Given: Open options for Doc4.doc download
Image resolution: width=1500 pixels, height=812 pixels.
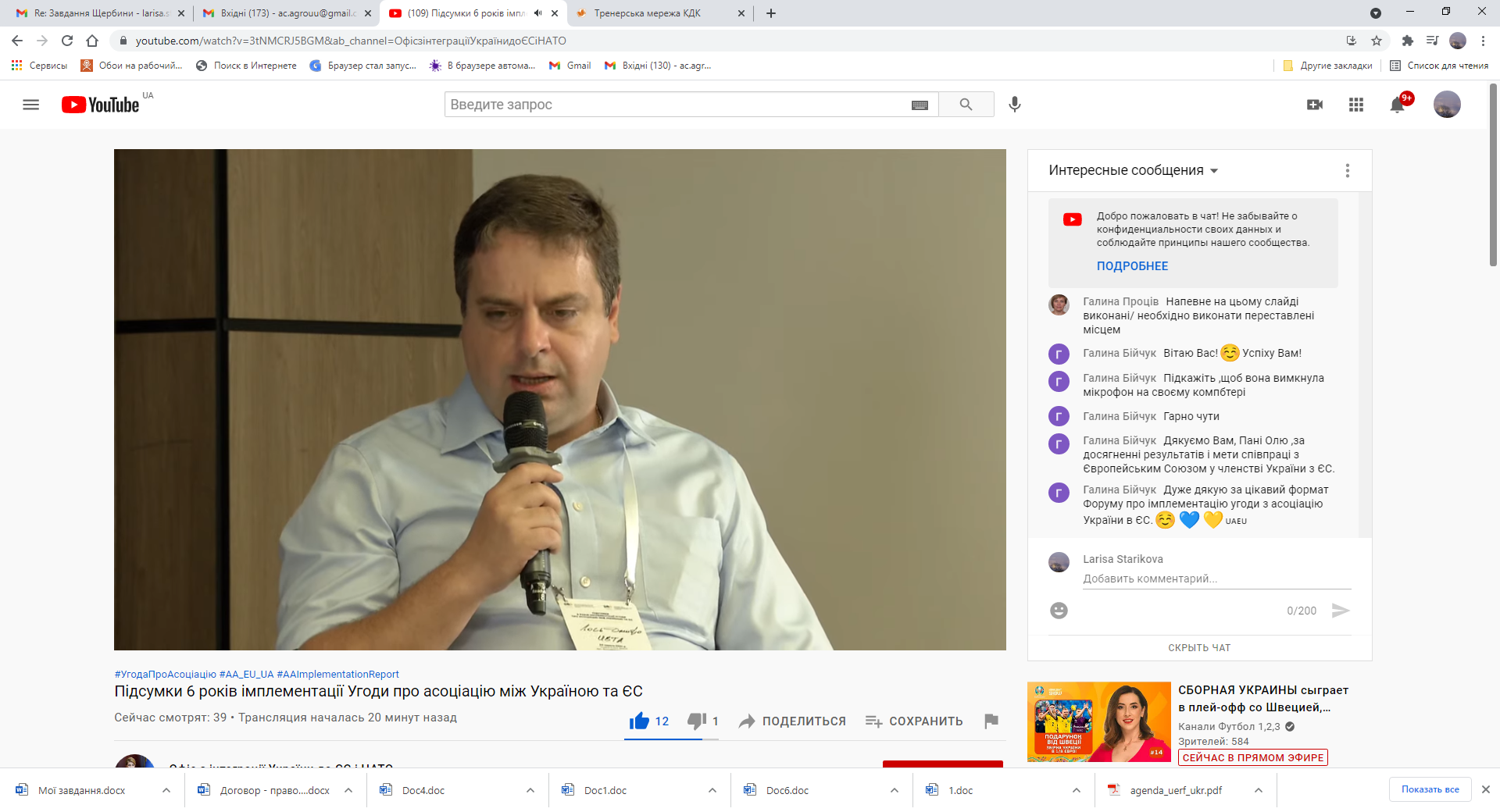Looking at the screenshot, I should 530,790.
